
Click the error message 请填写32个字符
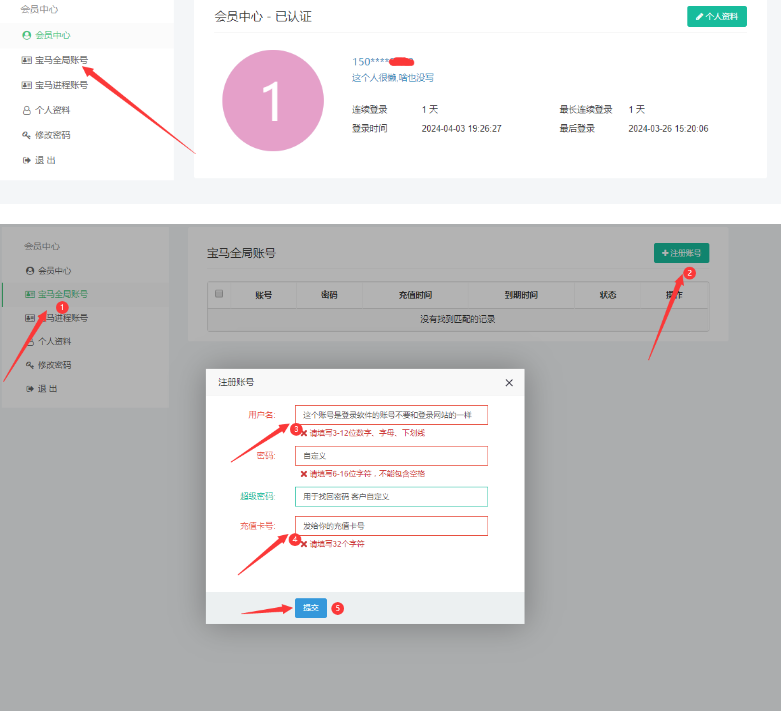[x=337, y=544]
